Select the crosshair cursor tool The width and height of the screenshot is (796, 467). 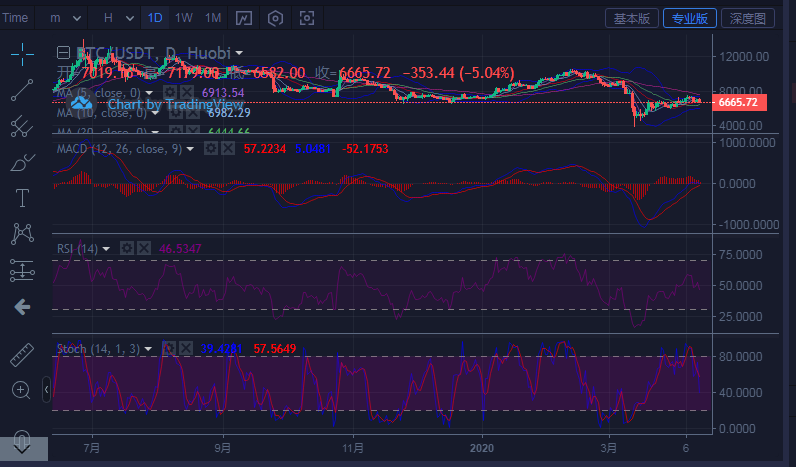22,54
